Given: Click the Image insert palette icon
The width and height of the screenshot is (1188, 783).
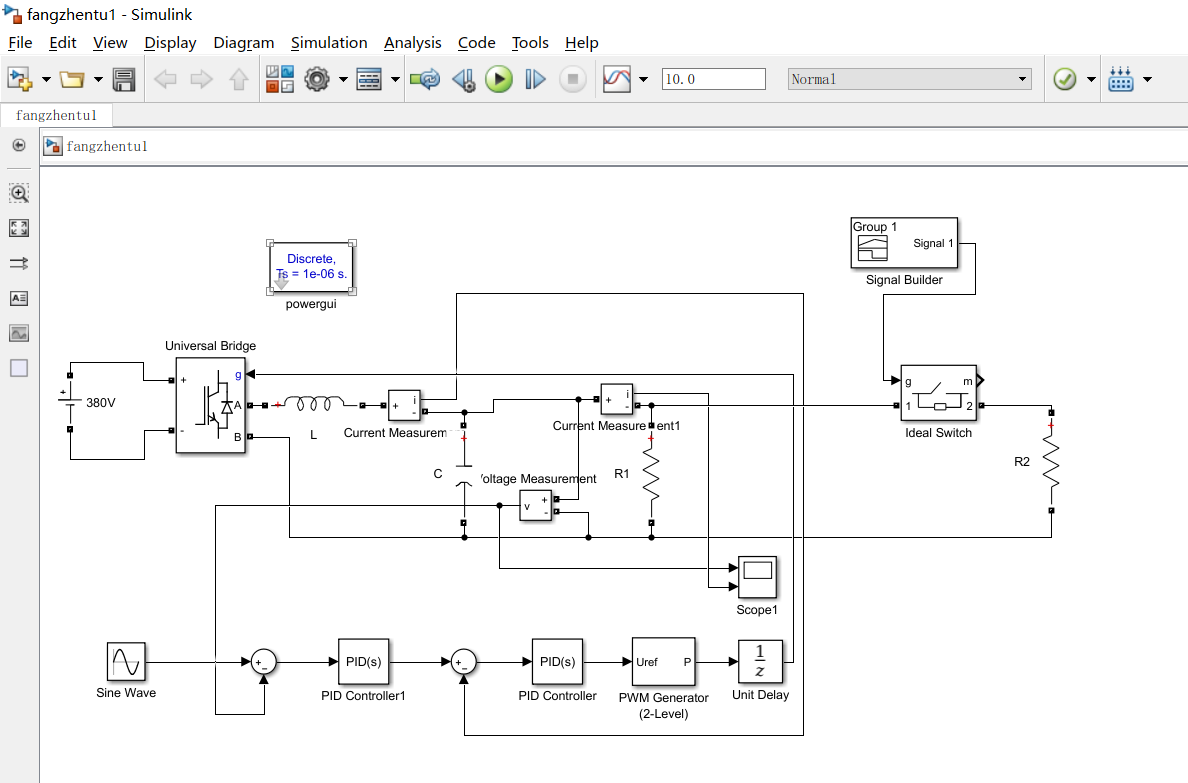Looking at the screenshot, I should pos(19,333).
